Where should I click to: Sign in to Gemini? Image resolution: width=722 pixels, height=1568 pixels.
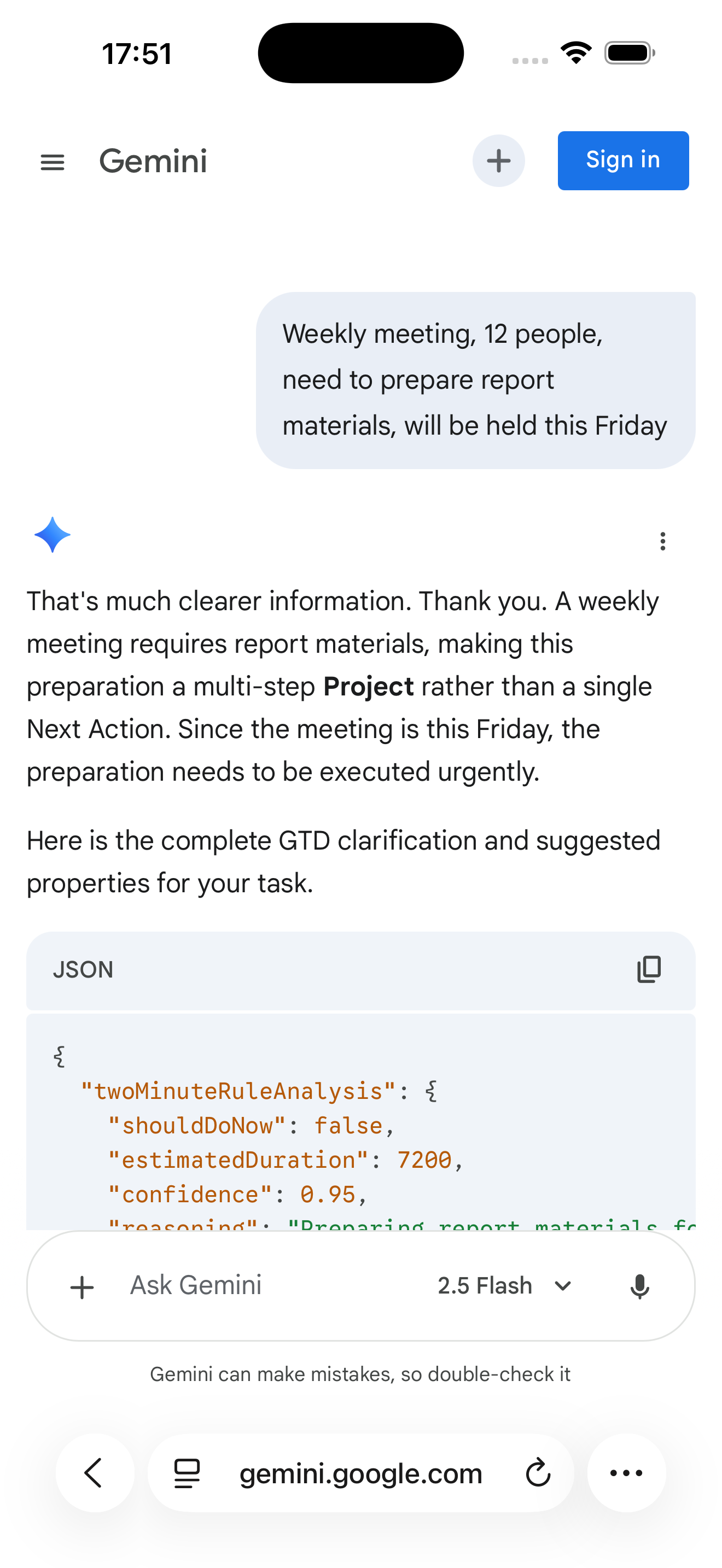click(623, 161)
